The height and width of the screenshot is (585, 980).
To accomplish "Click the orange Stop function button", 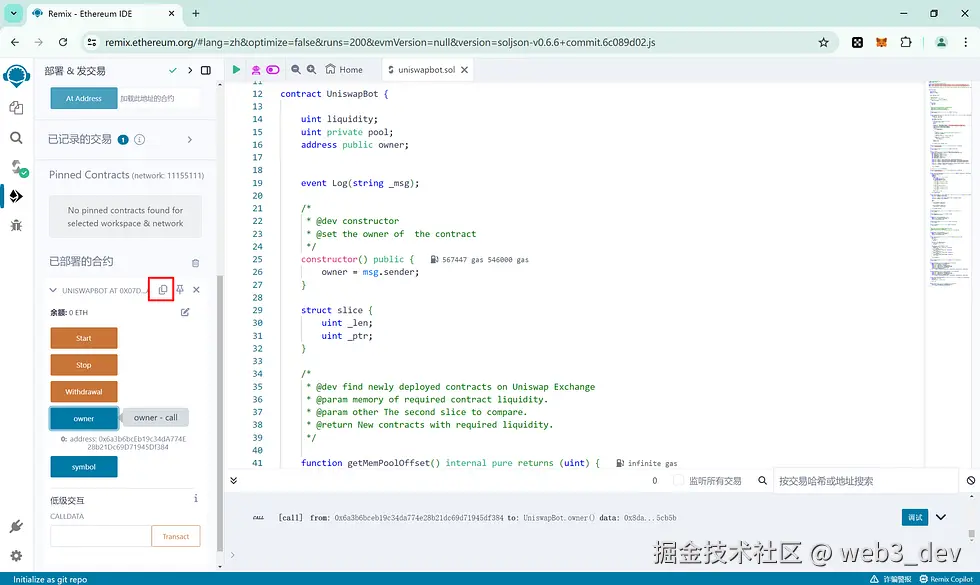I will pyautogui.click(x=84, y=365).
